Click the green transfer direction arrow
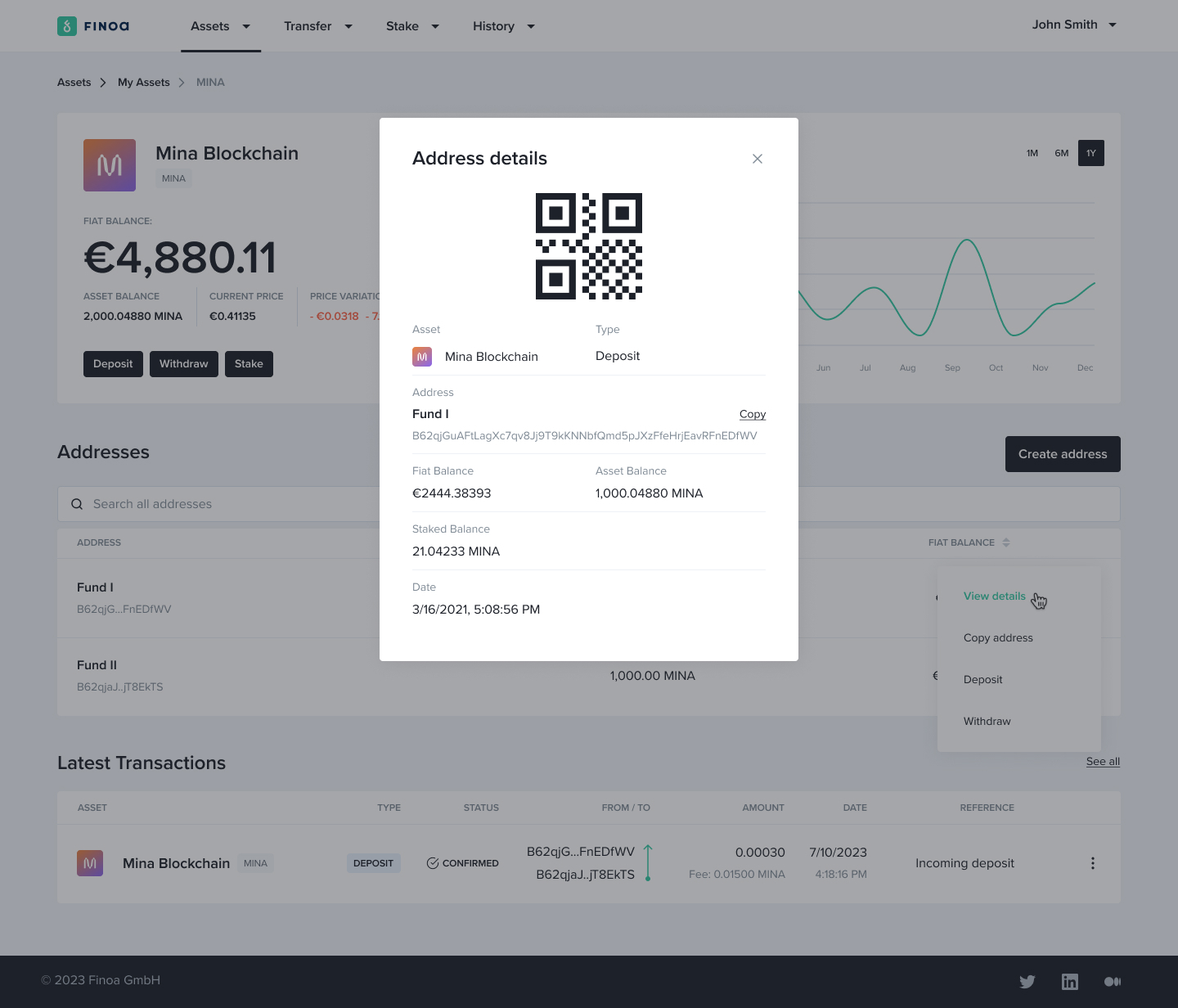1178x1008 pixels. tap(648, 863)
